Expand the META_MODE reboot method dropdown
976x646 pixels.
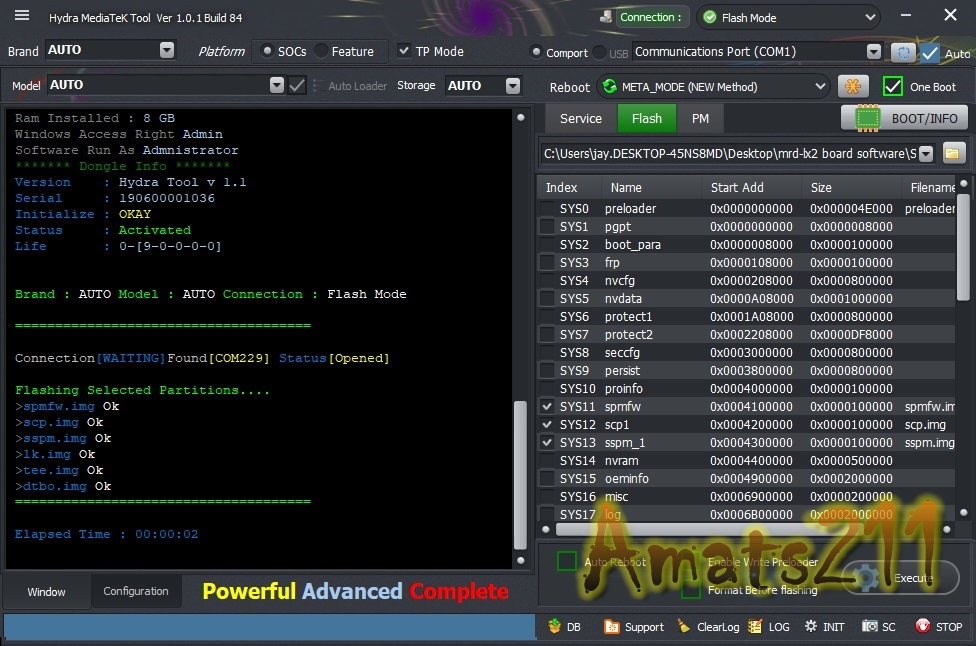pyautogui.click(x=819, y=87)
